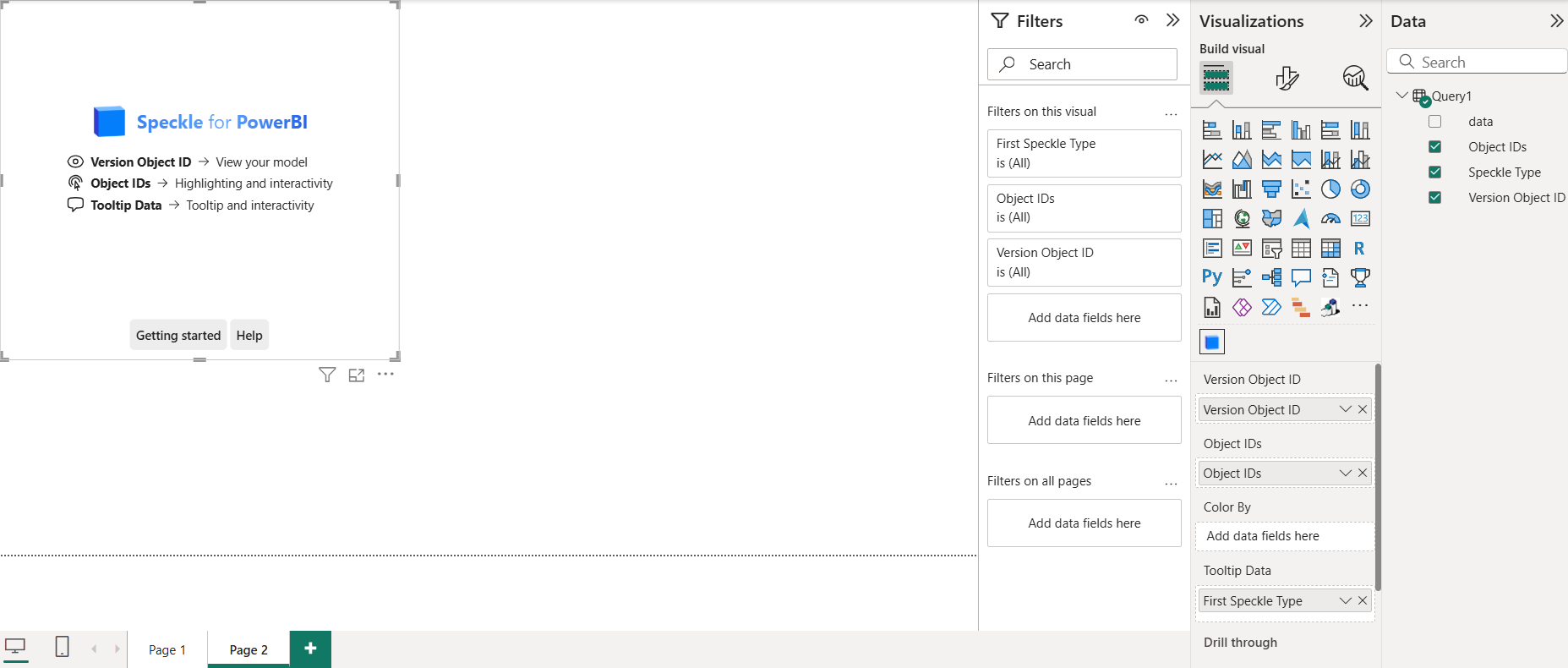Insert the Q&A speech bubble visual
The width and height of the screenshot is (1568, 668).
click(x=1301, y=277)
